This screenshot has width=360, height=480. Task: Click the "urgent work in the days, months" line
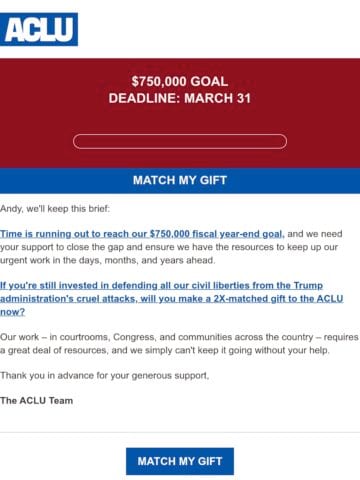pos(107,260)
